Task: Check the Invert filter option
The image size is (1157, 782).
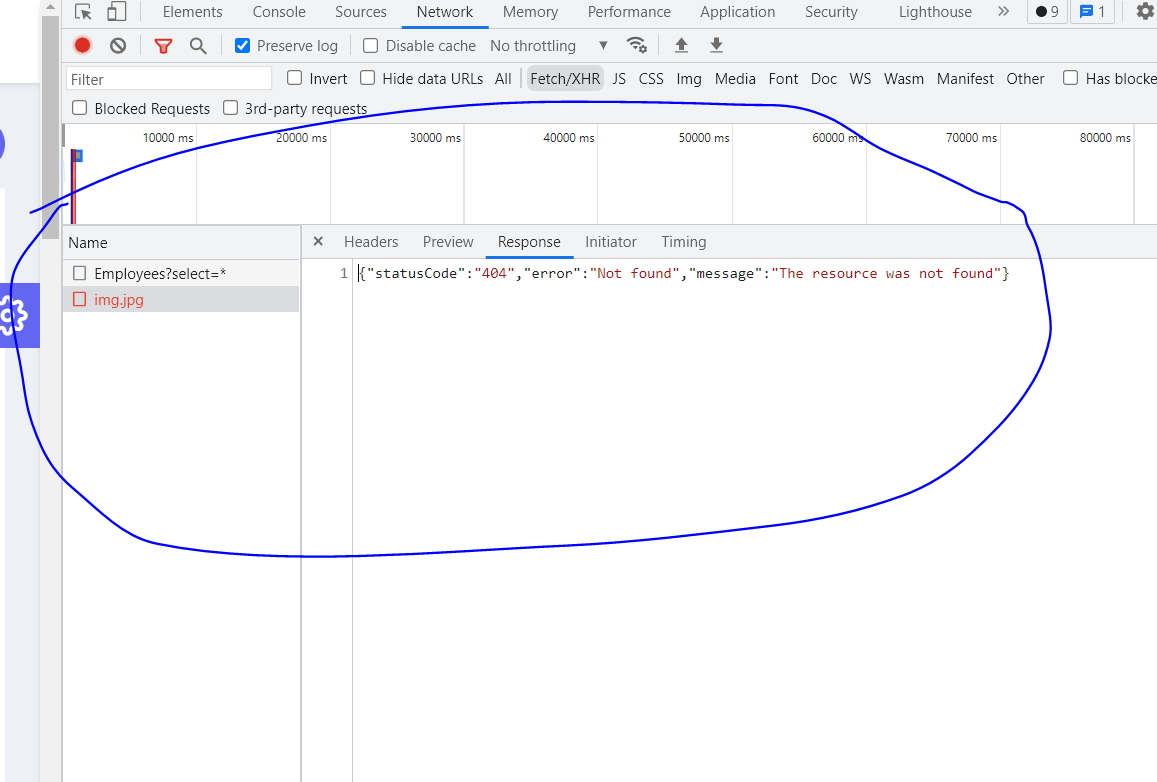Action: (x=293, y=78)
